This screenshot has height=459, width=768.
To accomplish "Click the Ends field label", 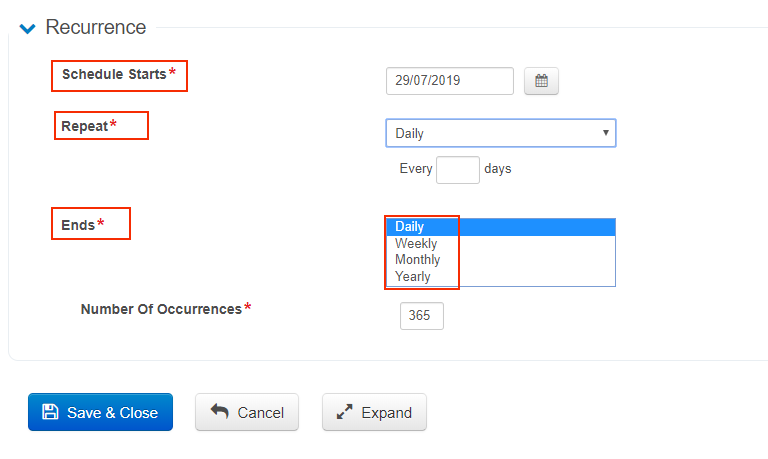I will click(78, 225).
